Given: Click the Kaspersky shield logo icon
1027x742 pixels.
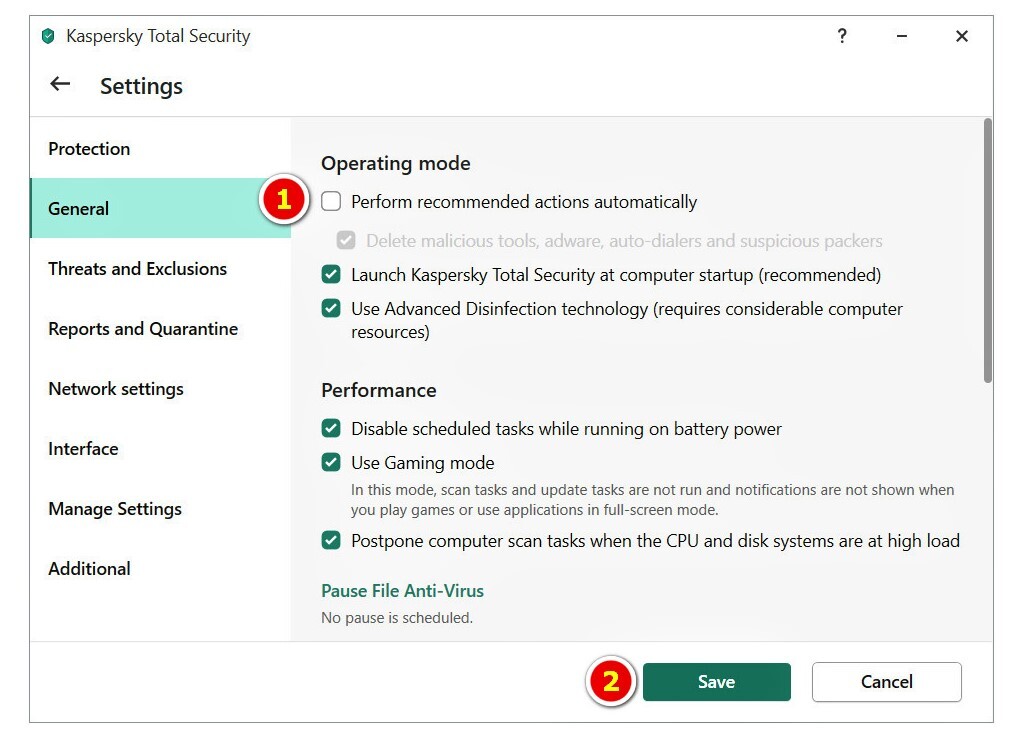Looking at the screenshot, I should pos(48,36).
